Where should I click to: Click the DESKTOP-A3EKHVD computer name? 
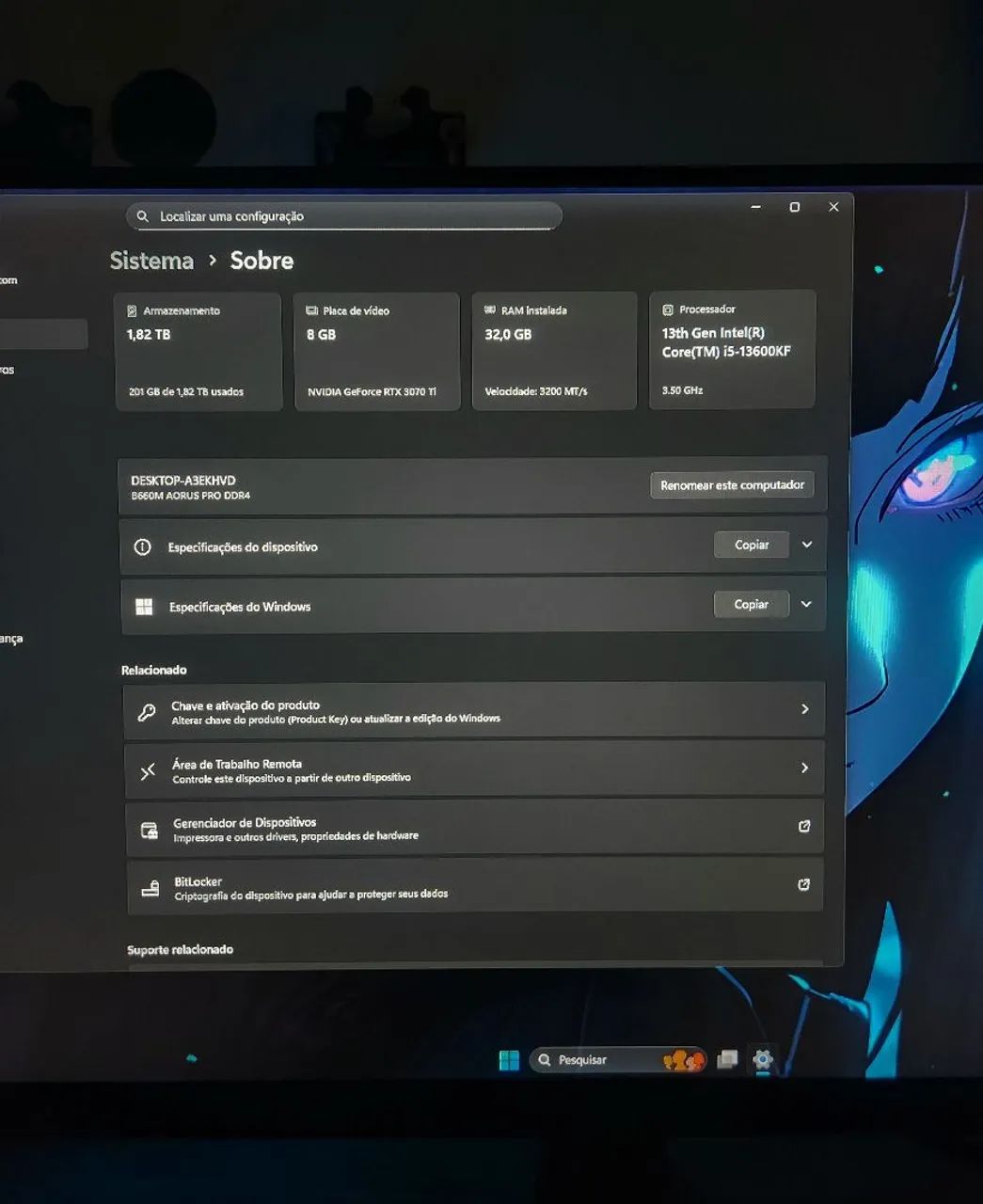(183, 481)
